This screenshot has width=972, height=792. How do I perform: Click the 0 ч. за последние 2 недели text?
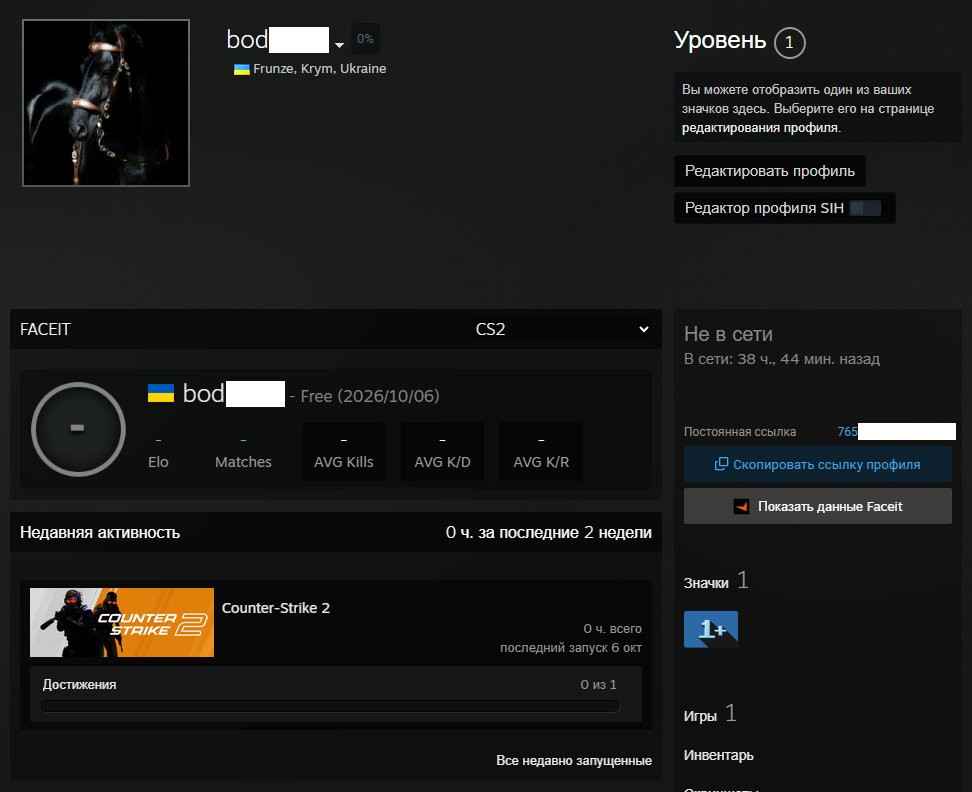tap(549, 532)
